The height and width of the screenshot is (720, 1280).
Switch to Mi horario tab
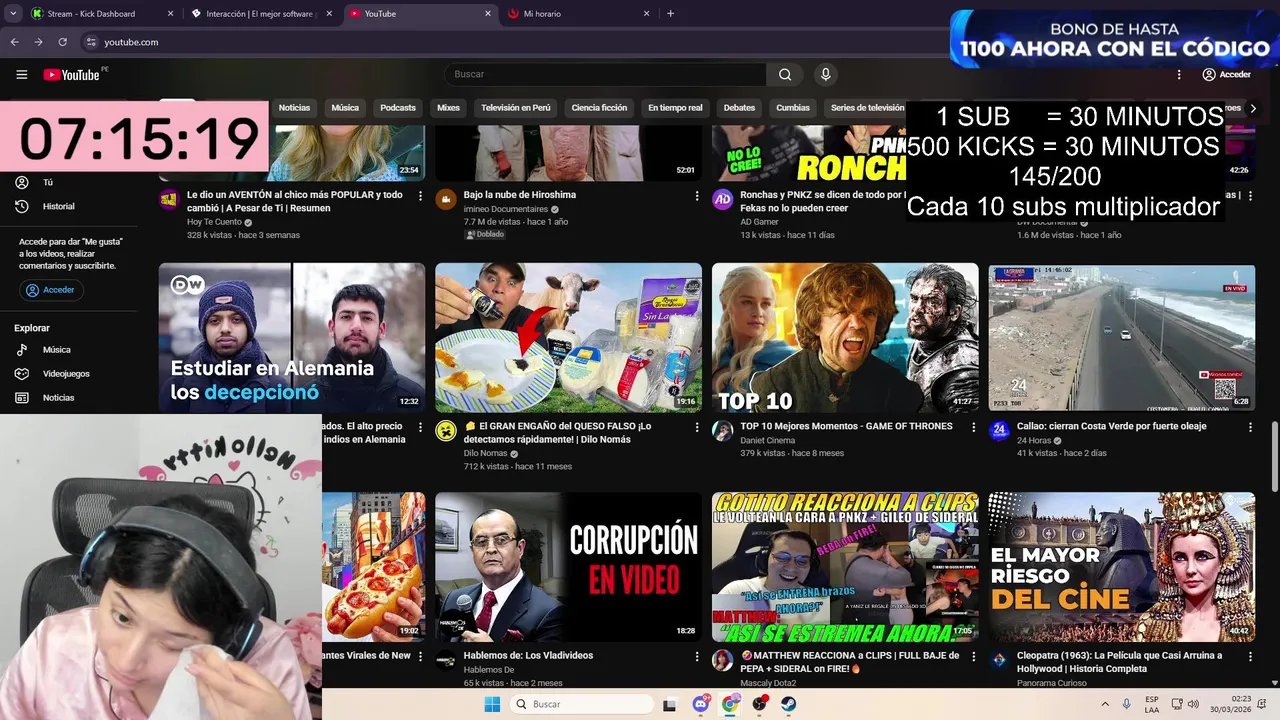pyautogui.click(x=578, y=14)
